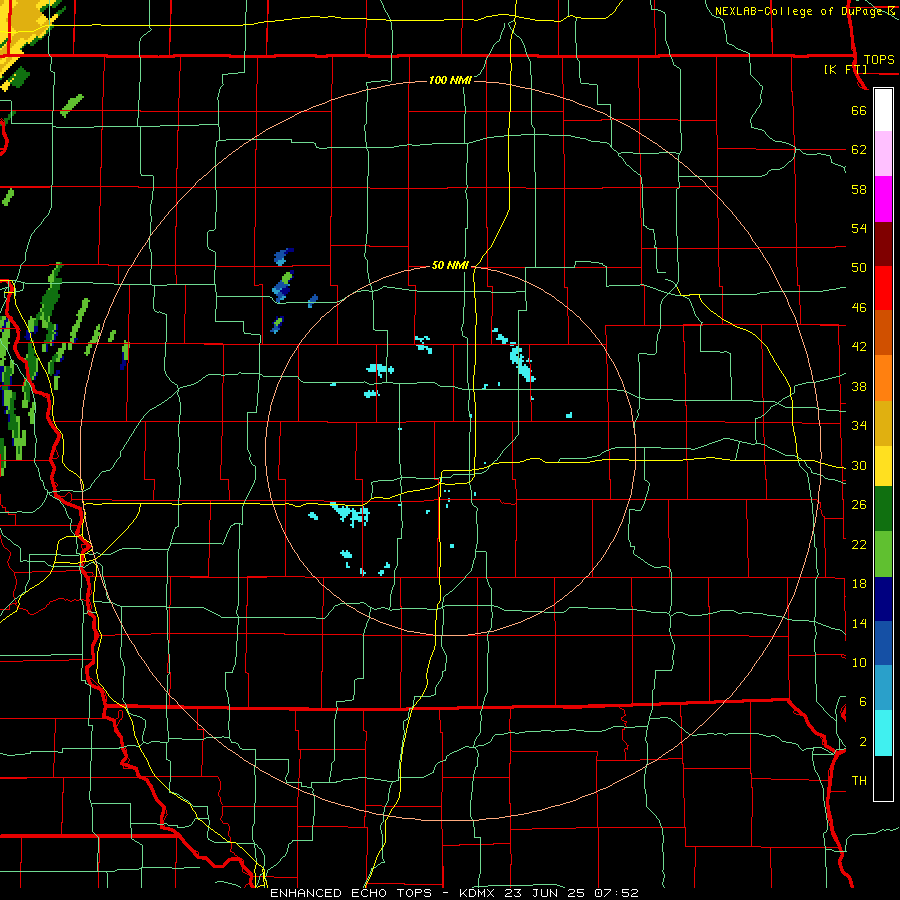Select legend value 38

pos(859,386)
